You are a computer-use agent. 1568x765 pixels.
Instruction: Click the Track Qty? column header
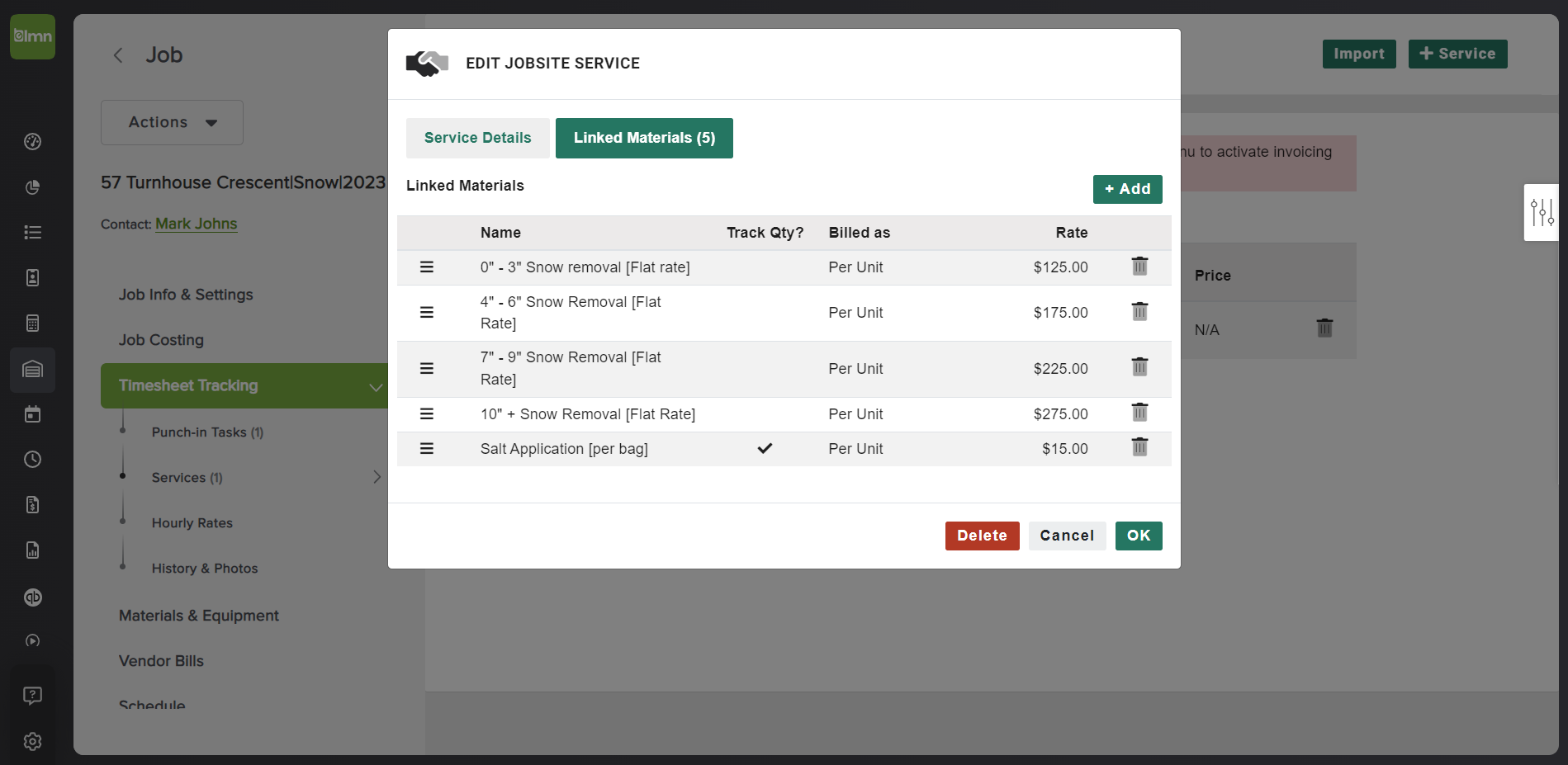tap(765, 233)
